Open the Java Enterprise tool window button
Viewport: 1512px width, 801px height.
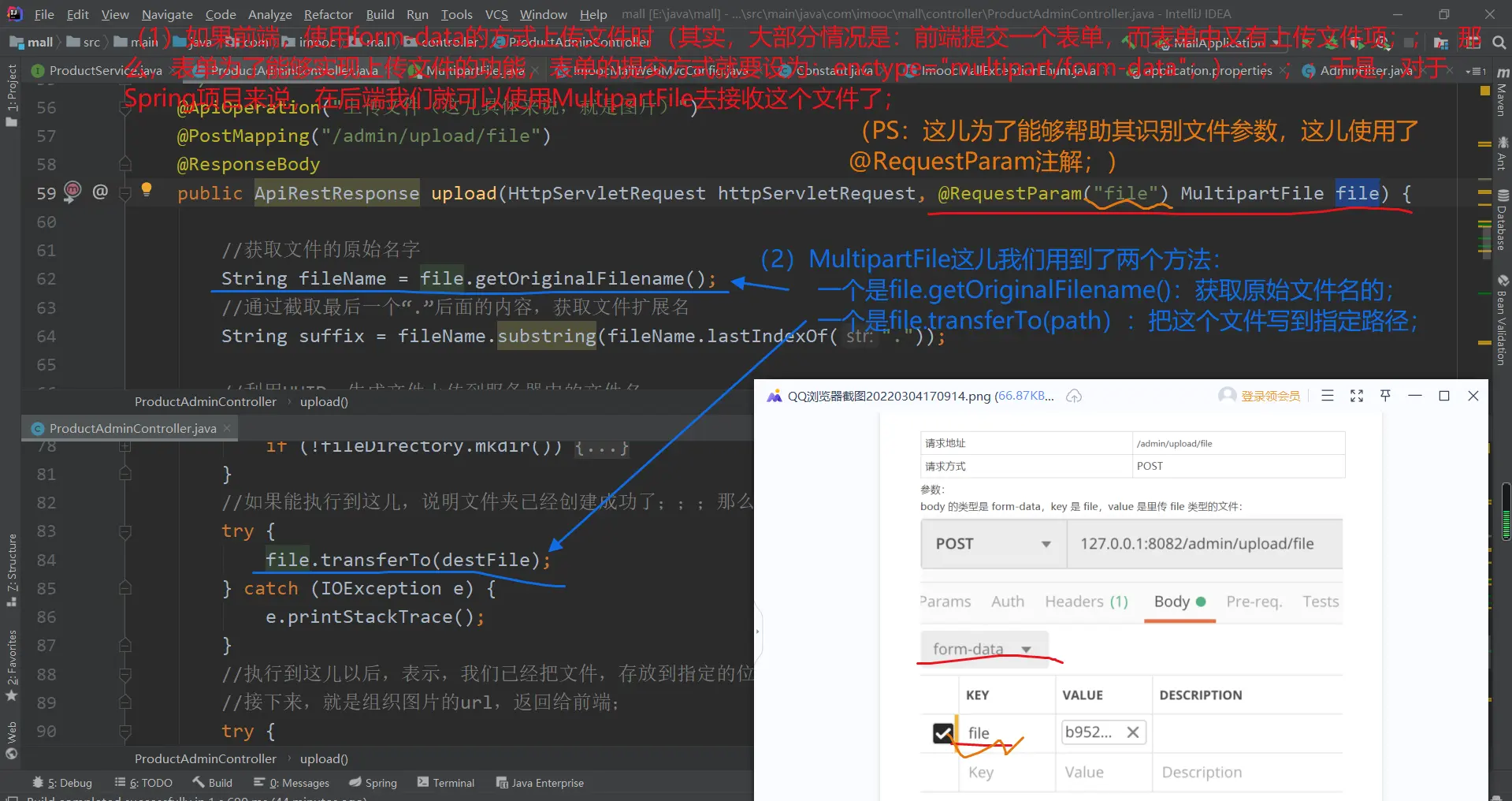tap(540, 783)
